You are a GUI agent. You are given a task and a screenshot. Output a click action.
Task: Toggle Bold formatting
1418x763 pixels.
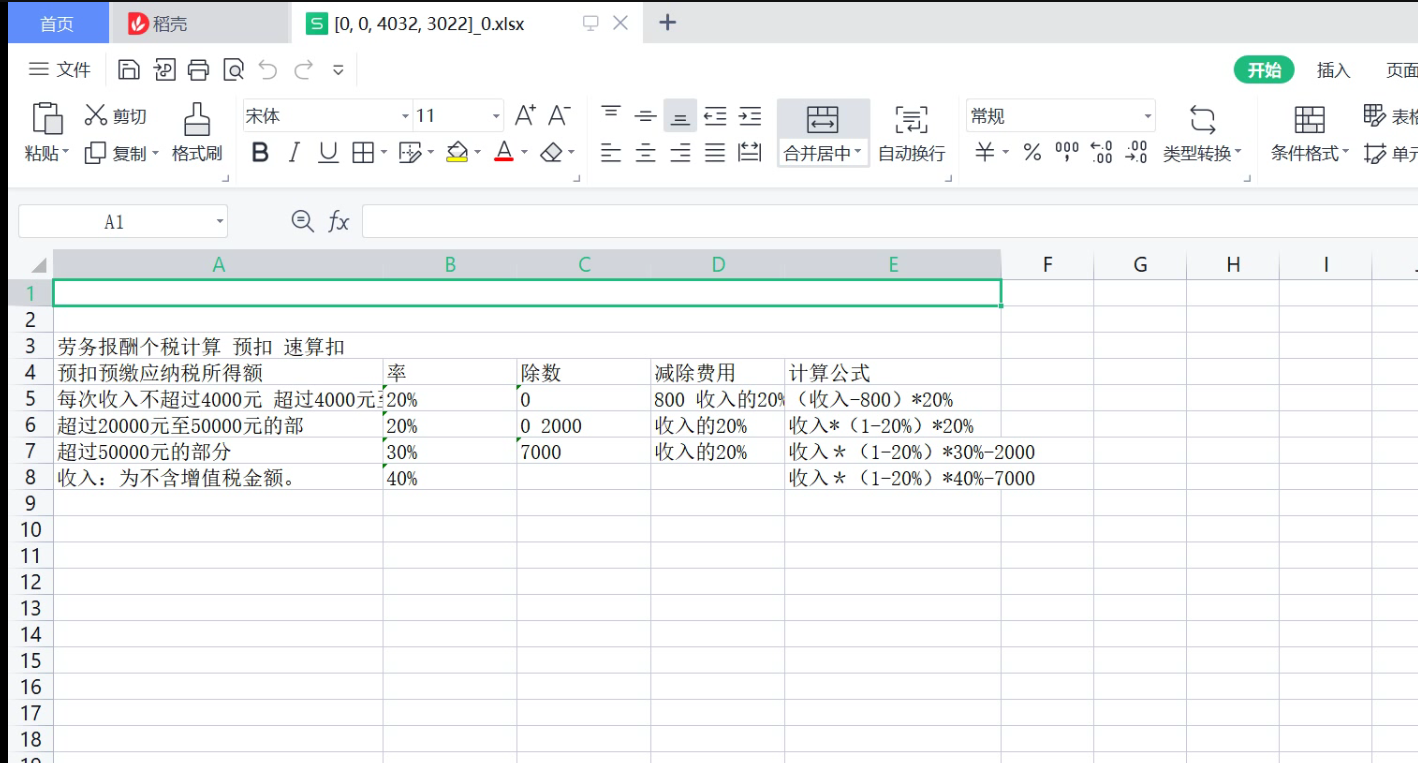point(260,152)
